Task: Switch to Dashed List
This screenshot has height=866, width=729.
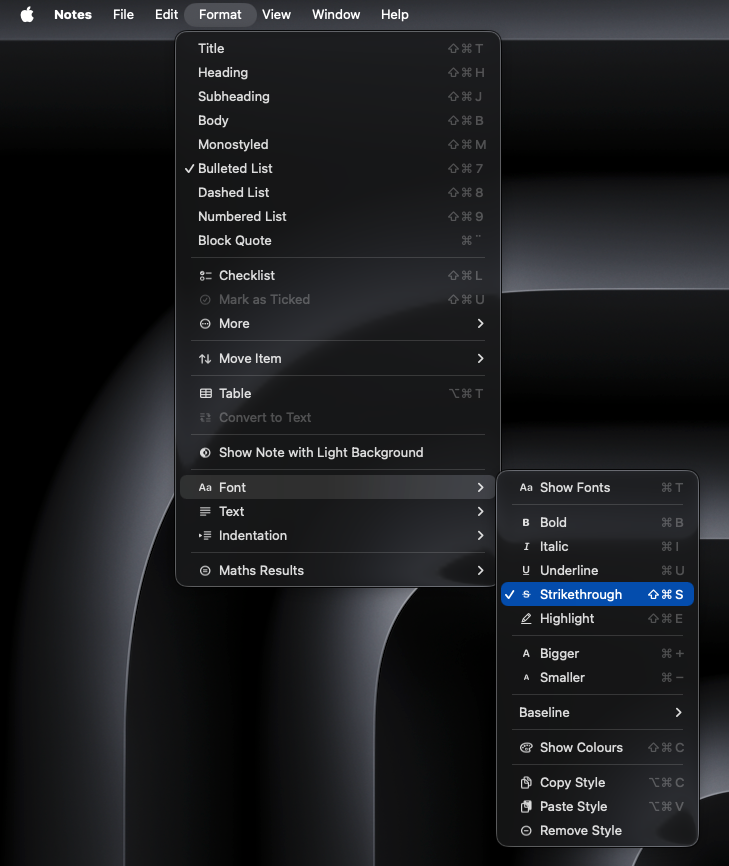Action: (x=337, y=193)
